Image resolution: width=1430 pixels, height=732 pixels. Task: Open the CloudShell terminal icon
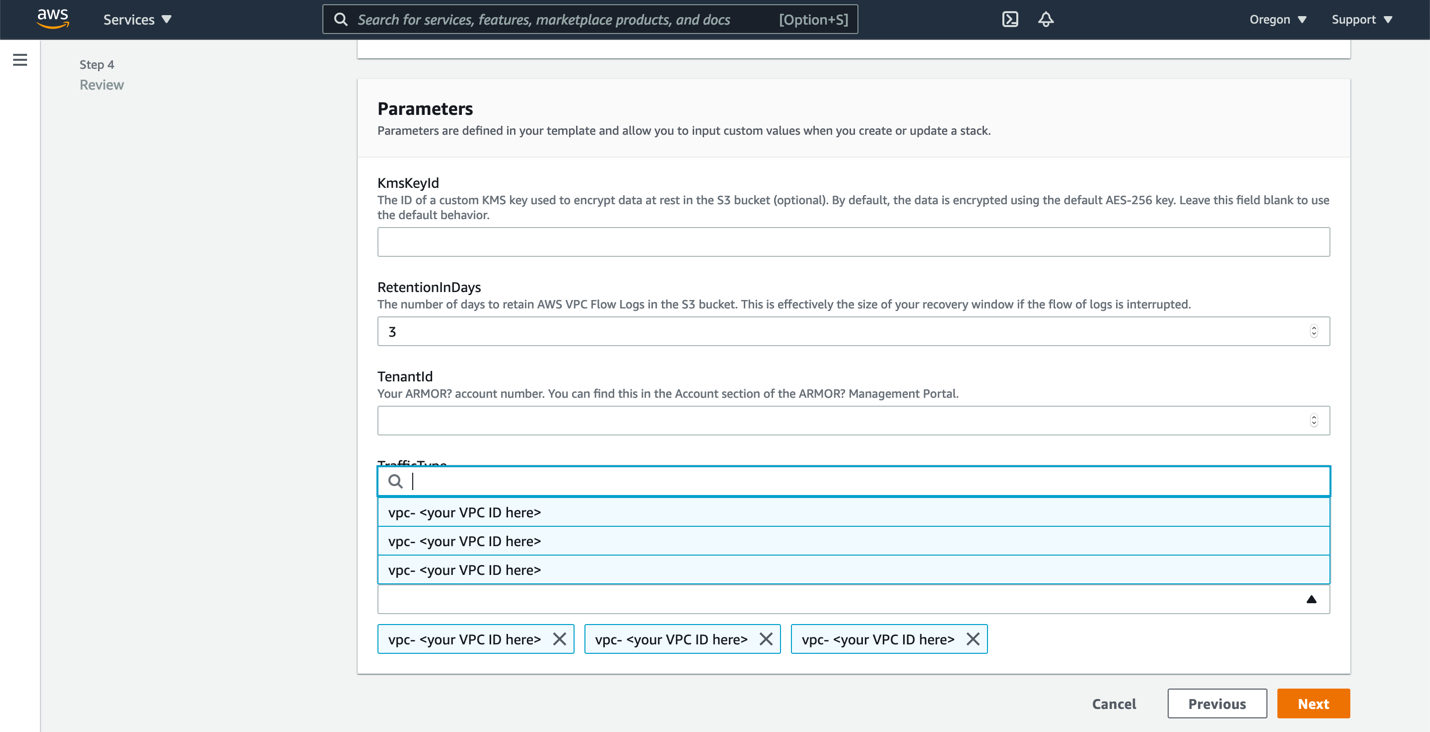[1010, 19]
